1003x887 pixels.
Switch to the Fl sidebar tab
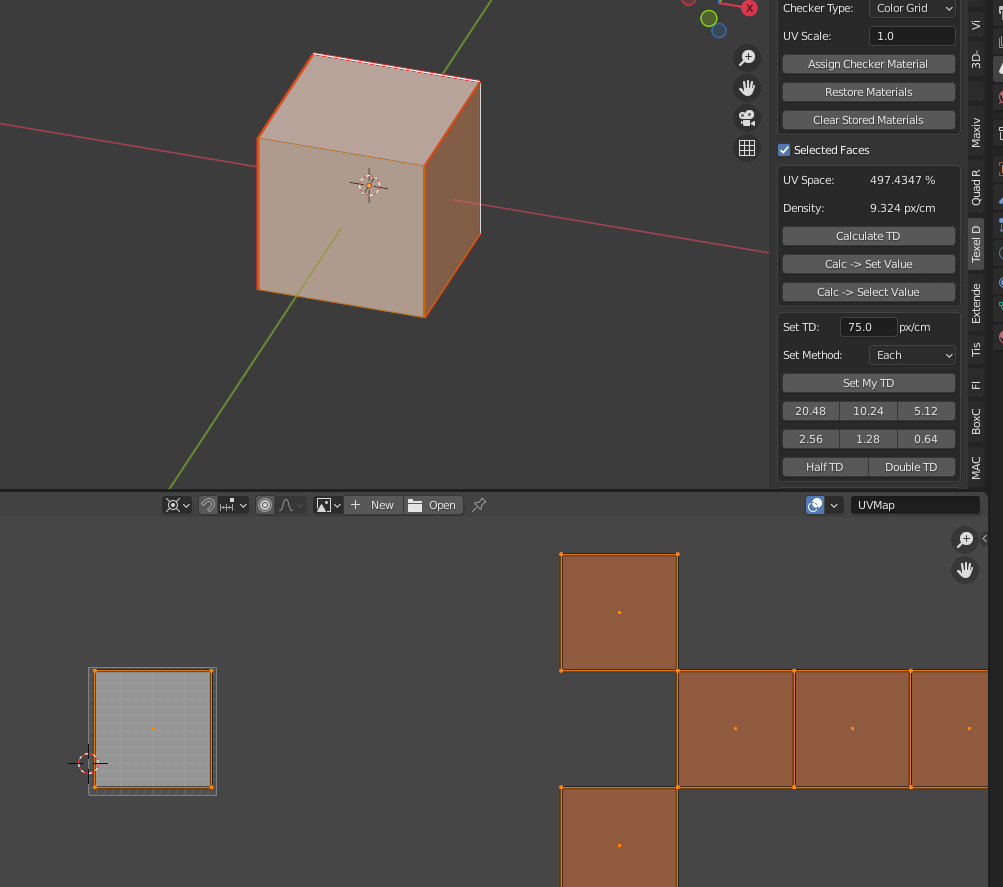tap(975, 385)
